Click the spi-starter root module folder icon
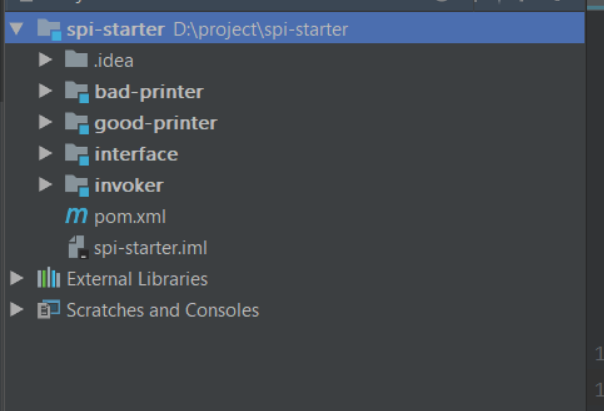604x411 pixels. (49, 29)
